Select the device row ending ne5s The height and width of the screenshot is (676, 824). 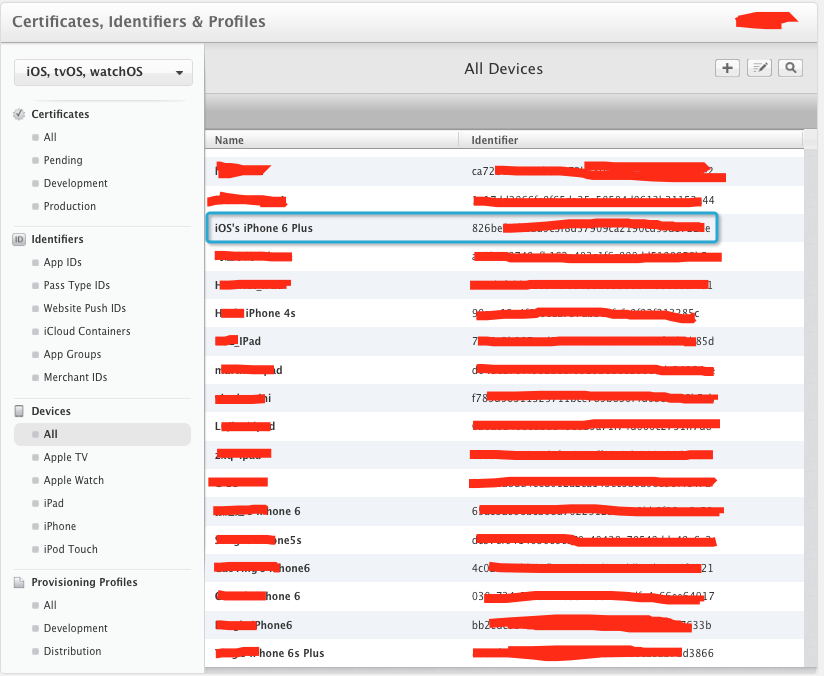tap(504, 540)
